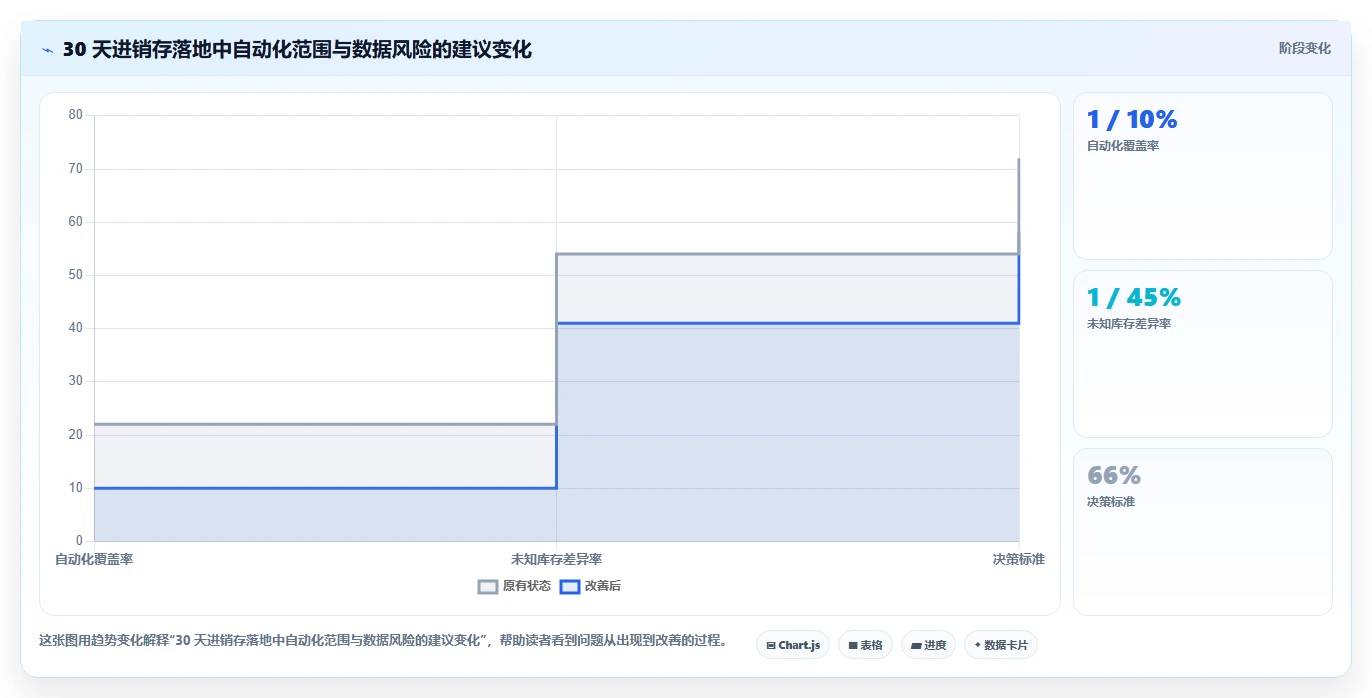Select the 数据卡片 chip
1372x698 pixels.
click(1000, 645)
